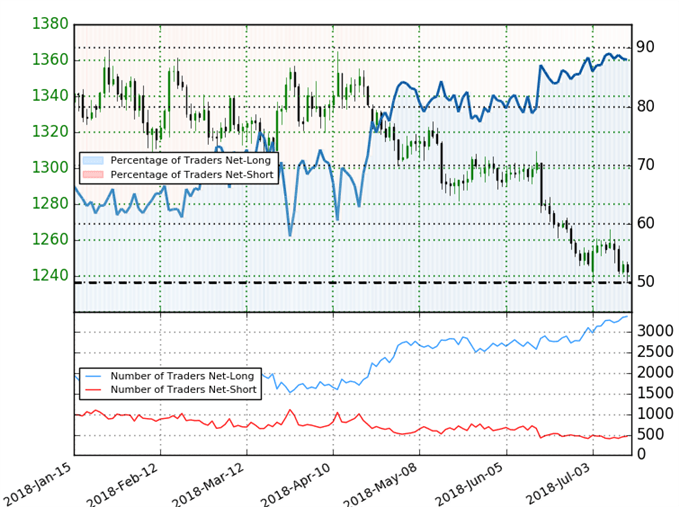Click the 70 percent axis label
The image size is (679, 507).
645,165
